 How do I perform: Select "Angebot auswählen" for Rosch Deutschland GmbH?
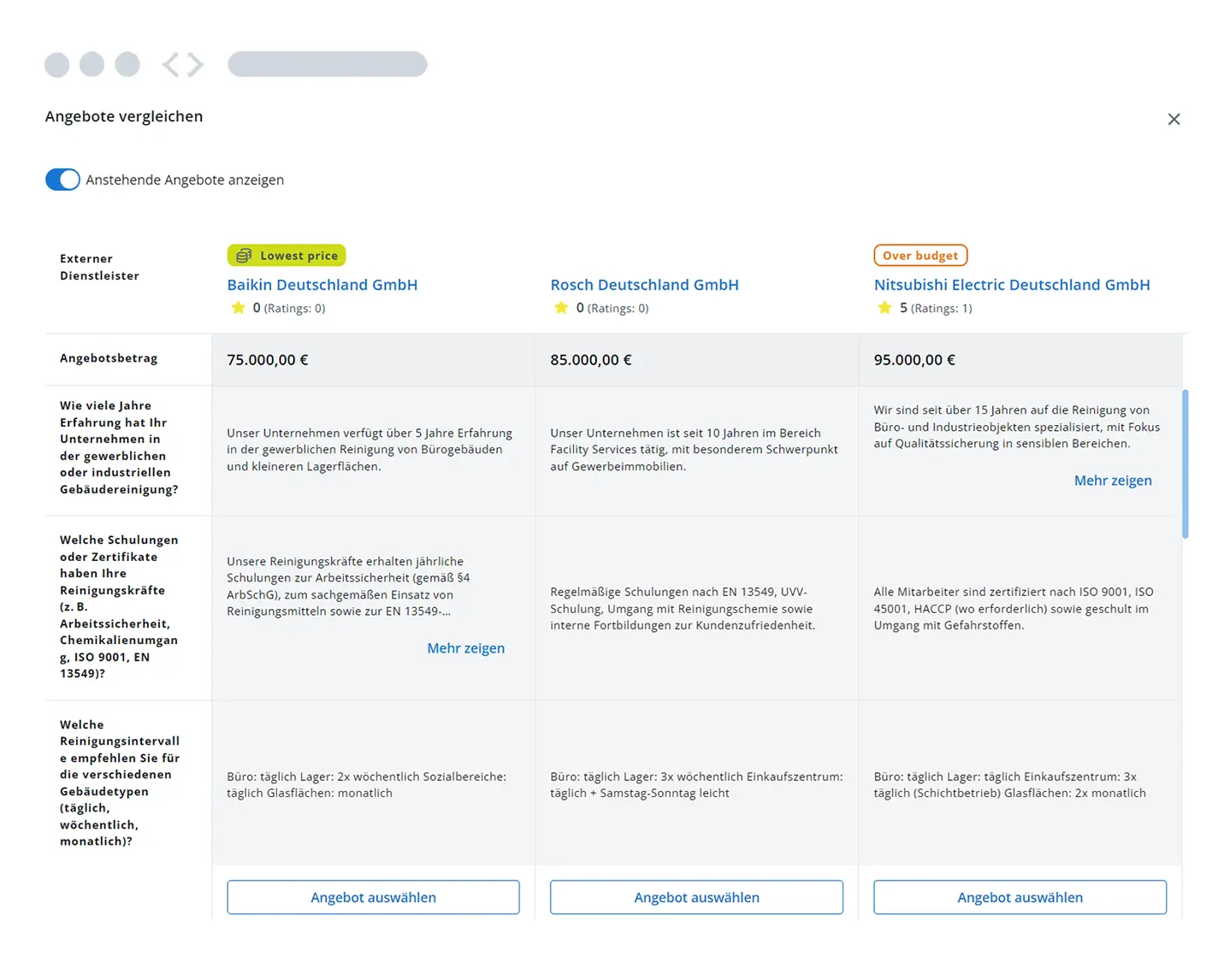click(696, 897)
